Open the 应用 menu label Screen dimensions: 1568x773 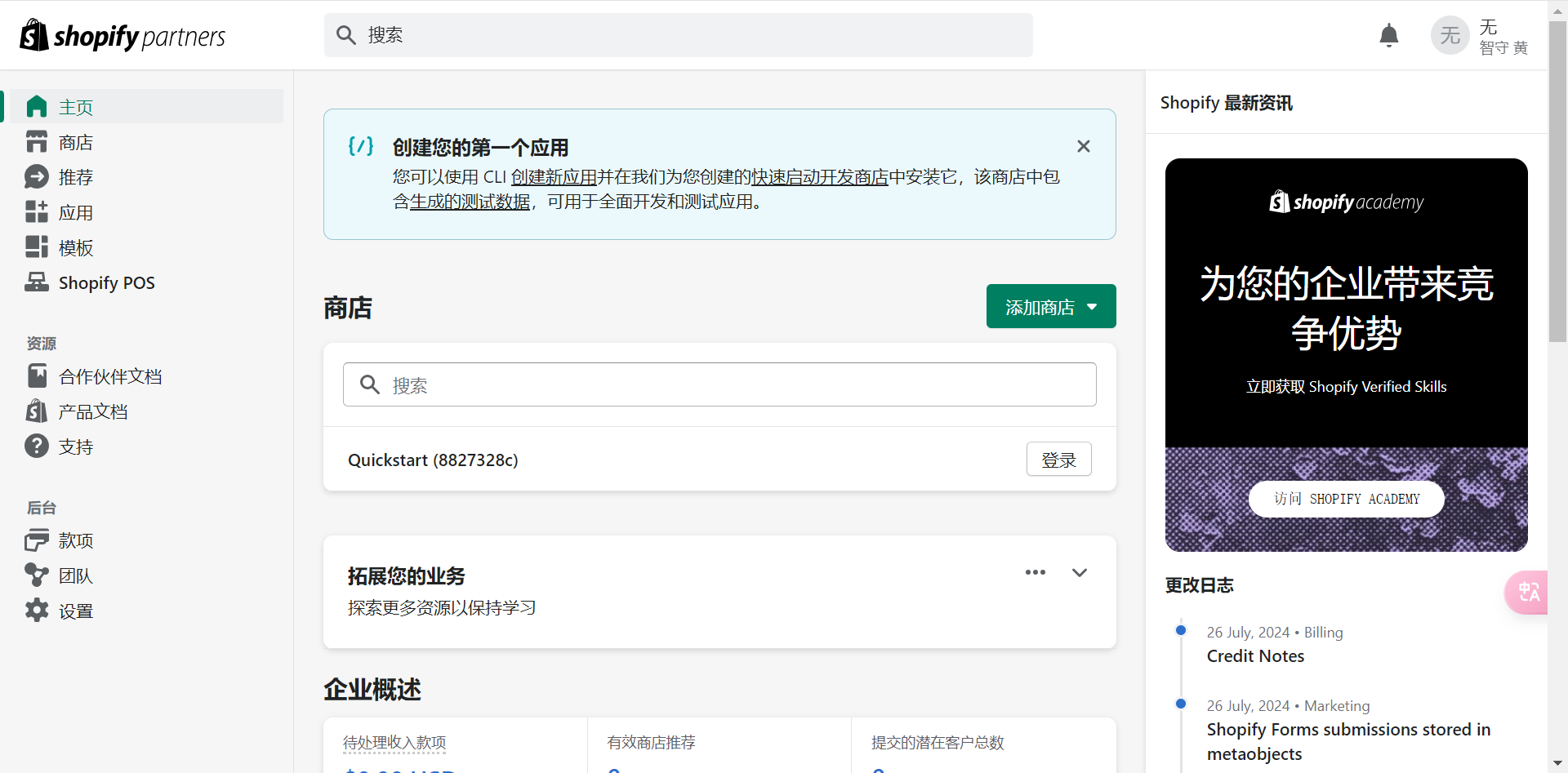tap(76, 212)
